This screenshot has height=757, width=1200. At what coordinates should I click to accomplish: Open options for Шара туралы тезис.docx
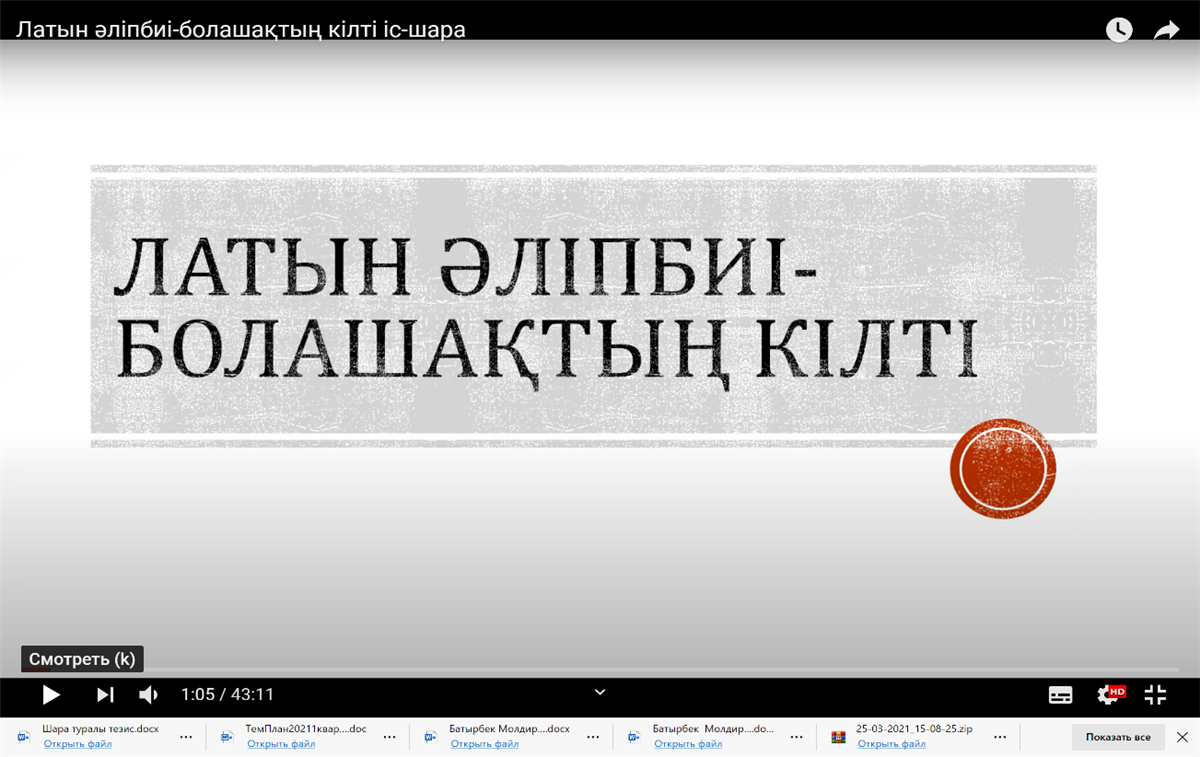[x=186, y=737]
